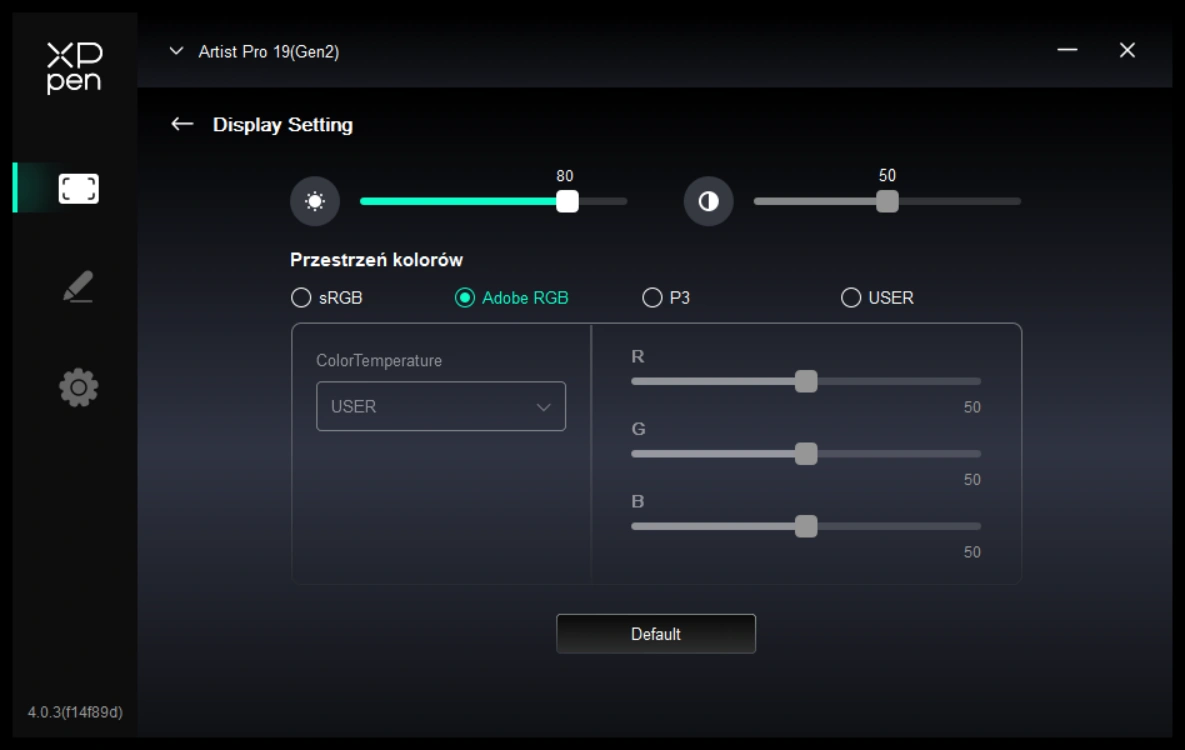1185x750 pixels.
Task: Click the R channel slider handle
Action: coord(806,381)
